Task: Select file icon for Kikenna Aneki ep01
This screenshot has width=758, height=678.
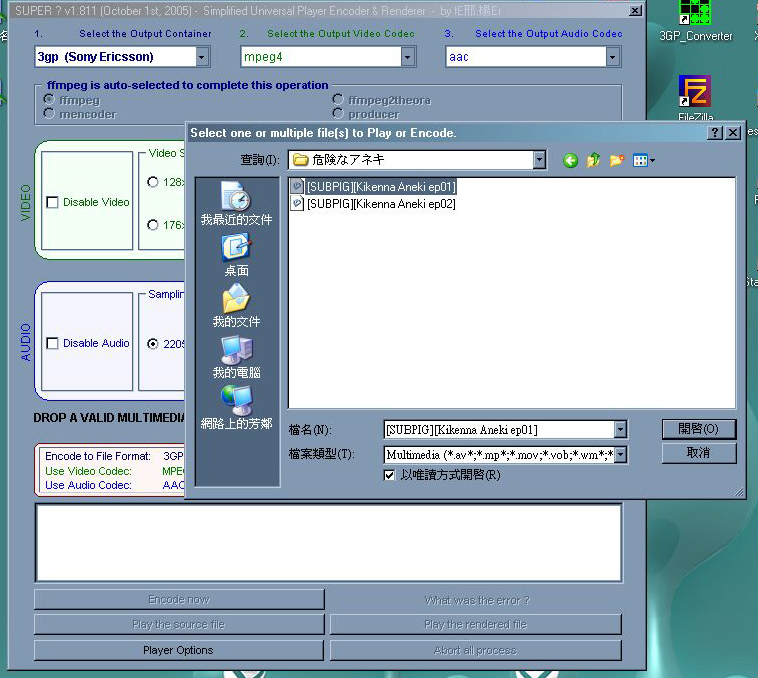Action: tap(297, 187)
